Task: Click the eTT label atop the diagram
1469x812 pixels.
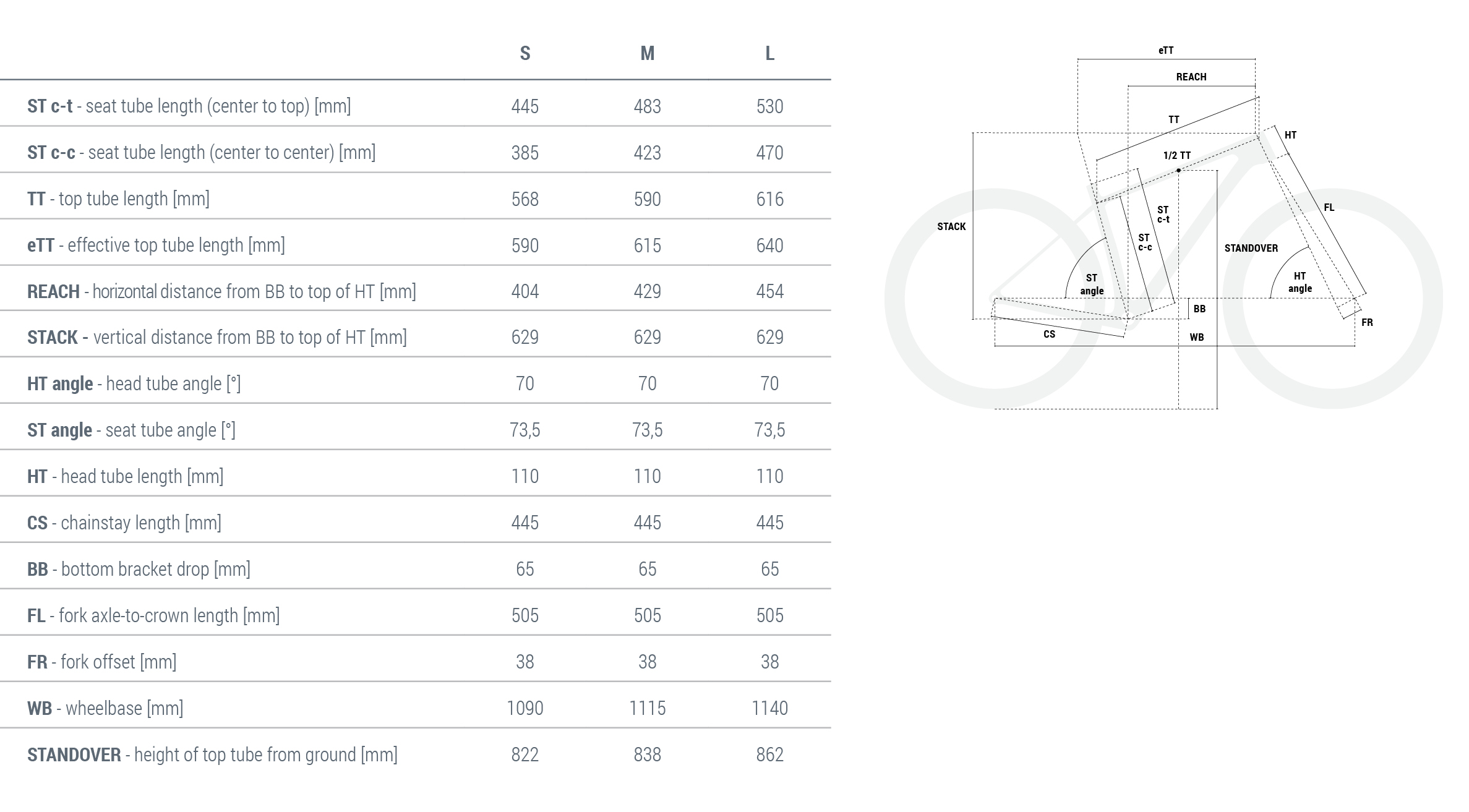Action: pos(1166,51)
